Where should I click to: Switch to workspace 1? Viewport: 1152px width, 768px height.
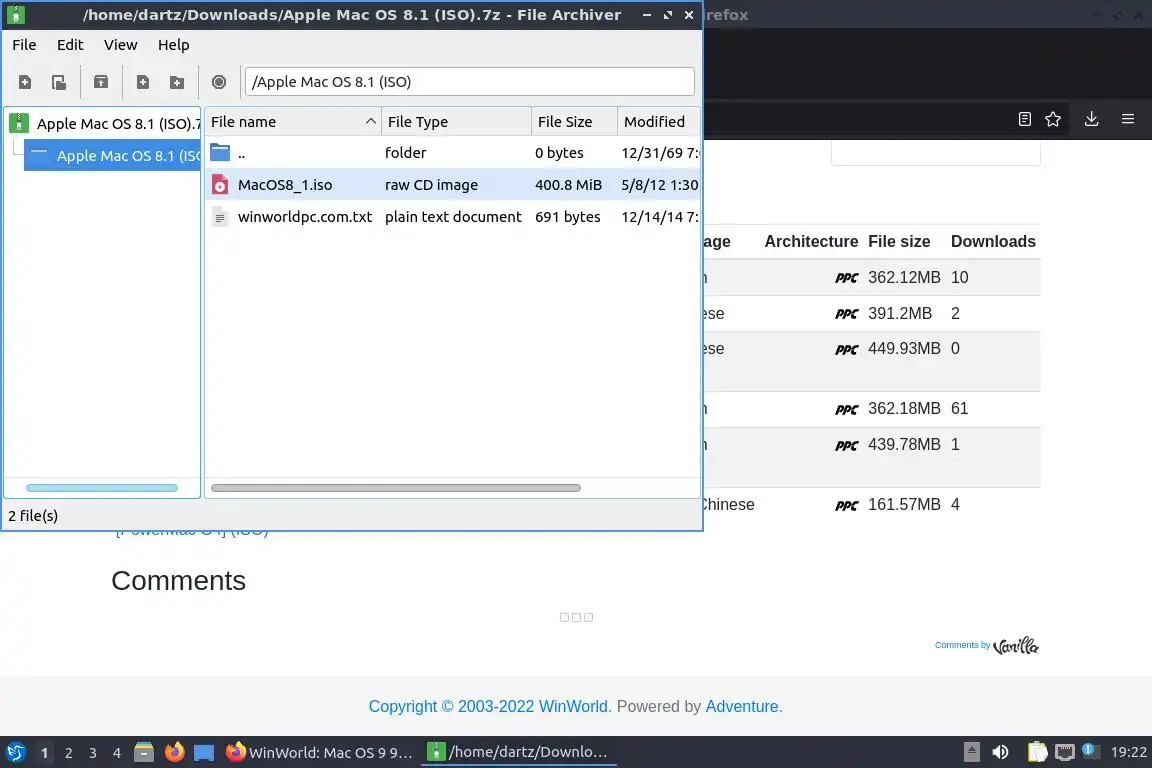point(44,753)
